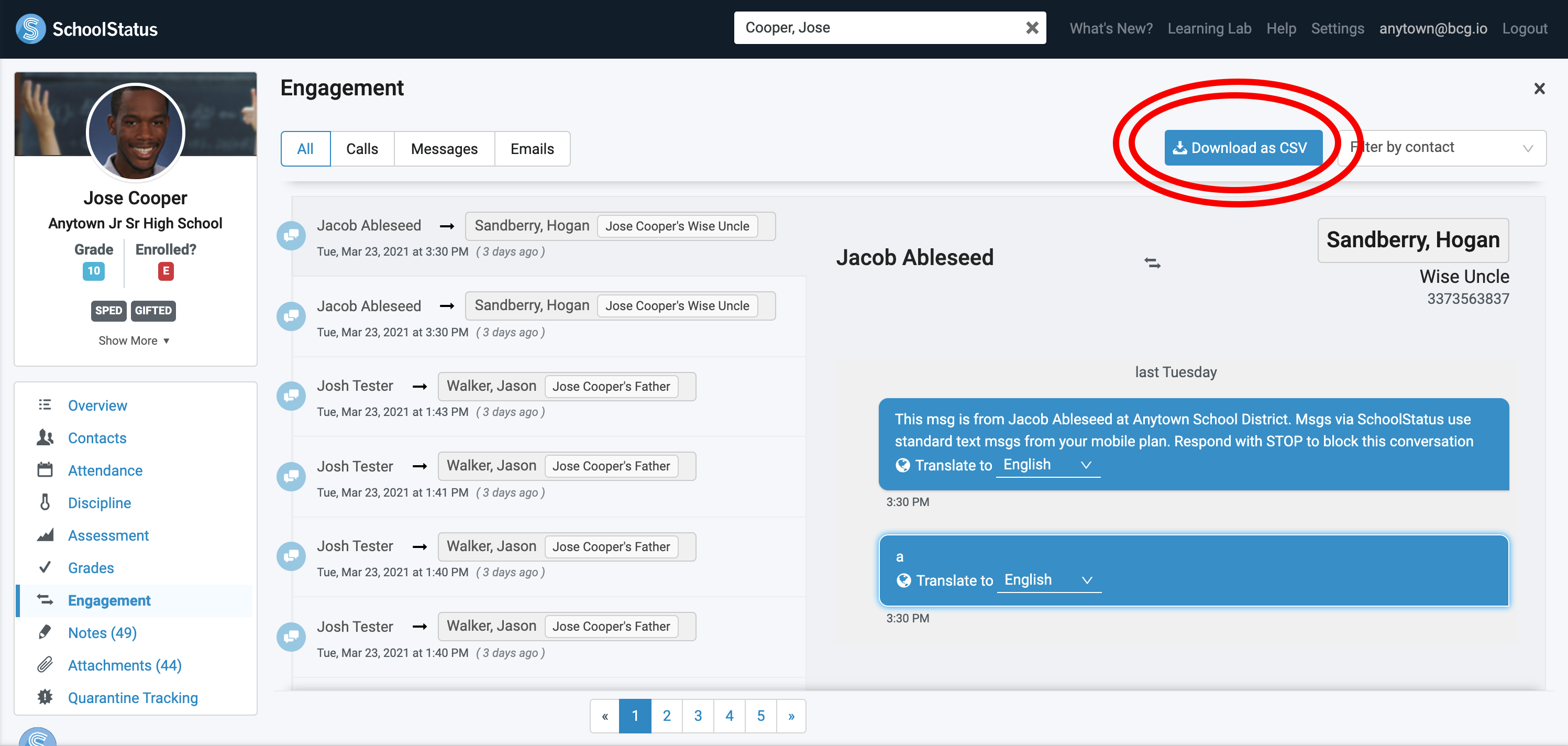
Task: Click the Attendance calendar icon
Action: coord(45,469)
